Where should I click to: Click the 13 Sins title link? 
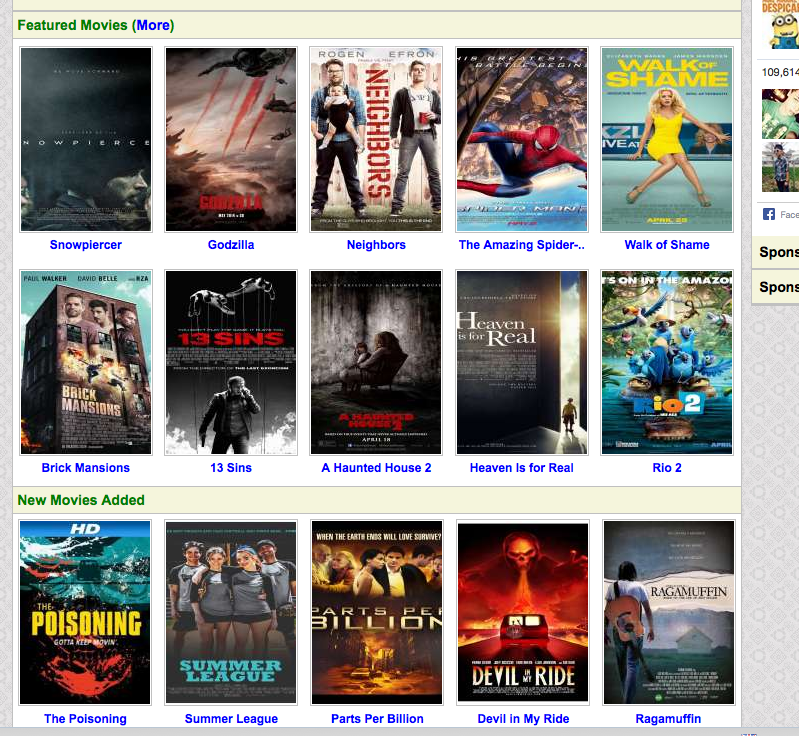[x=231, y=468]
